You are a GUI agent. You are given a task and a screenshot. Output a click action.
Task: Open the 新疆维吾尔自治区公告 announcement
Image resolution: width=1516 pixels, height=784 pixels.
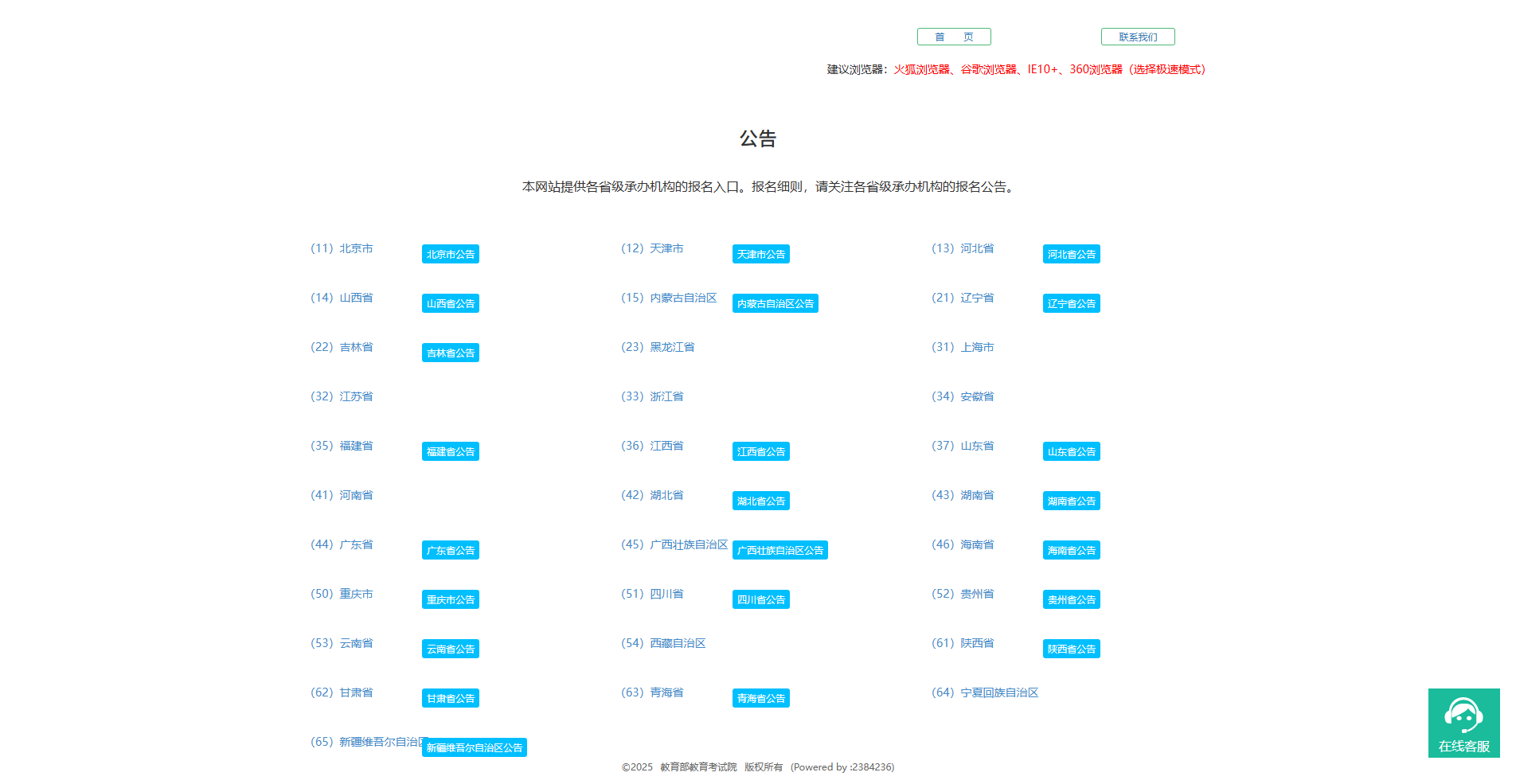click(474, 747)
